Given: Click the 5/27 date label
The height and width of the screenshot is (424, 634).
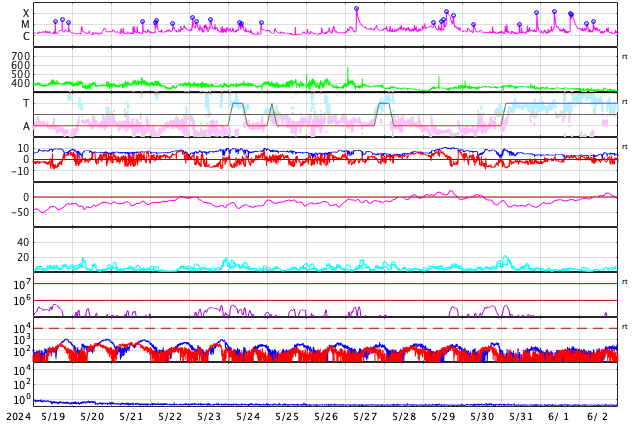Looking at the screenshot, I should pos(365,417).
